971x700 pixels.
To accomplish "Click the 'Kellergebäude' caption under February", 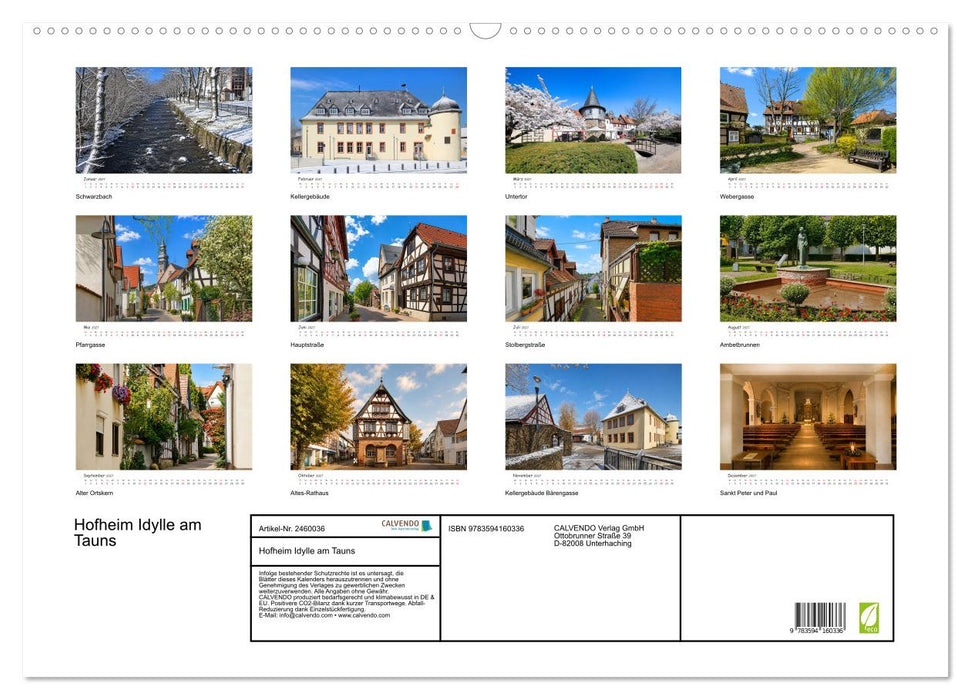I will [x=310, y=196].
